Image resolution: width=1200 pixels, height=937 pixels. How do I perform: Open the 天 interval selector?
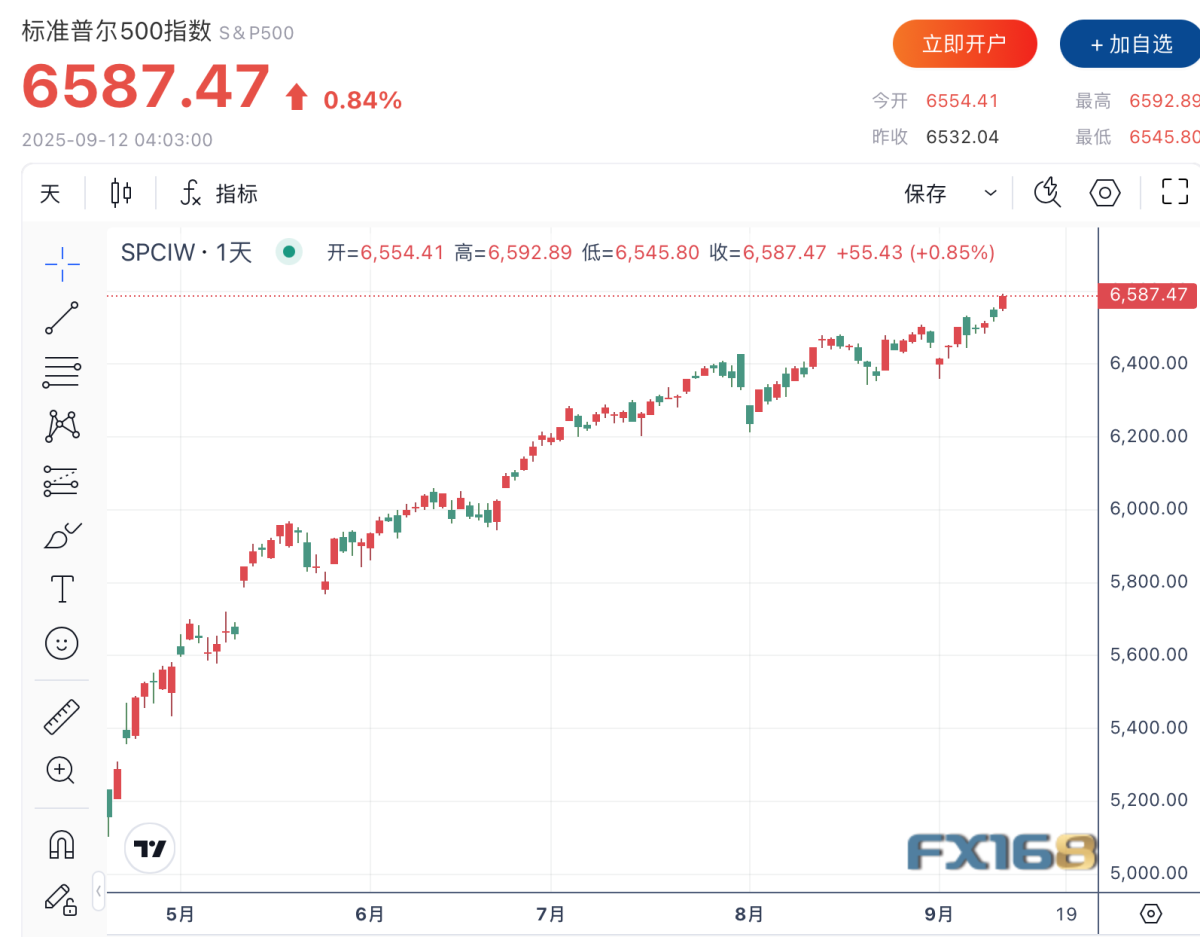pyautogui.click(x=49, y=192)
